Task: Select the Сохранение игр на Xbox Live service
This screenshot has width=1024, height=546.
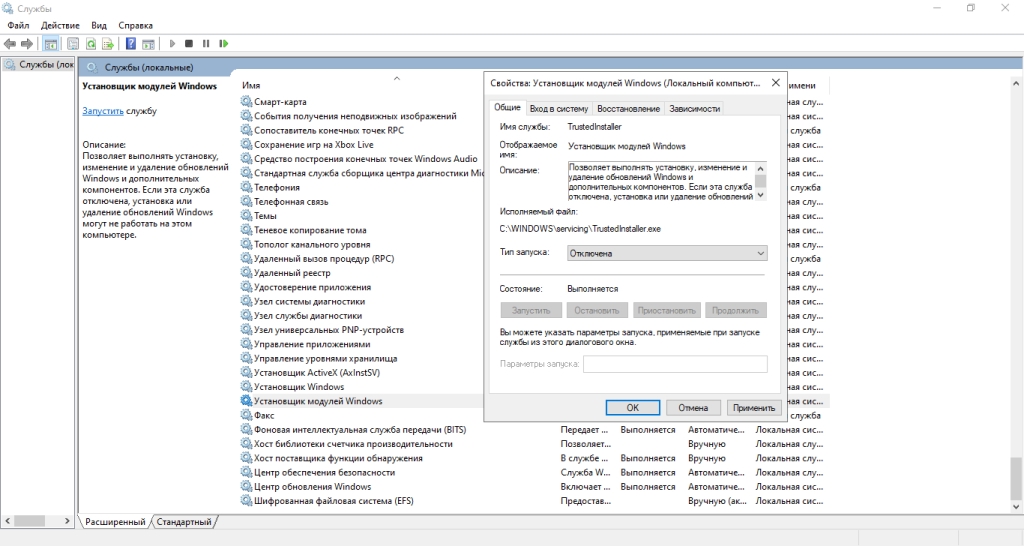Action: point(313,144)
